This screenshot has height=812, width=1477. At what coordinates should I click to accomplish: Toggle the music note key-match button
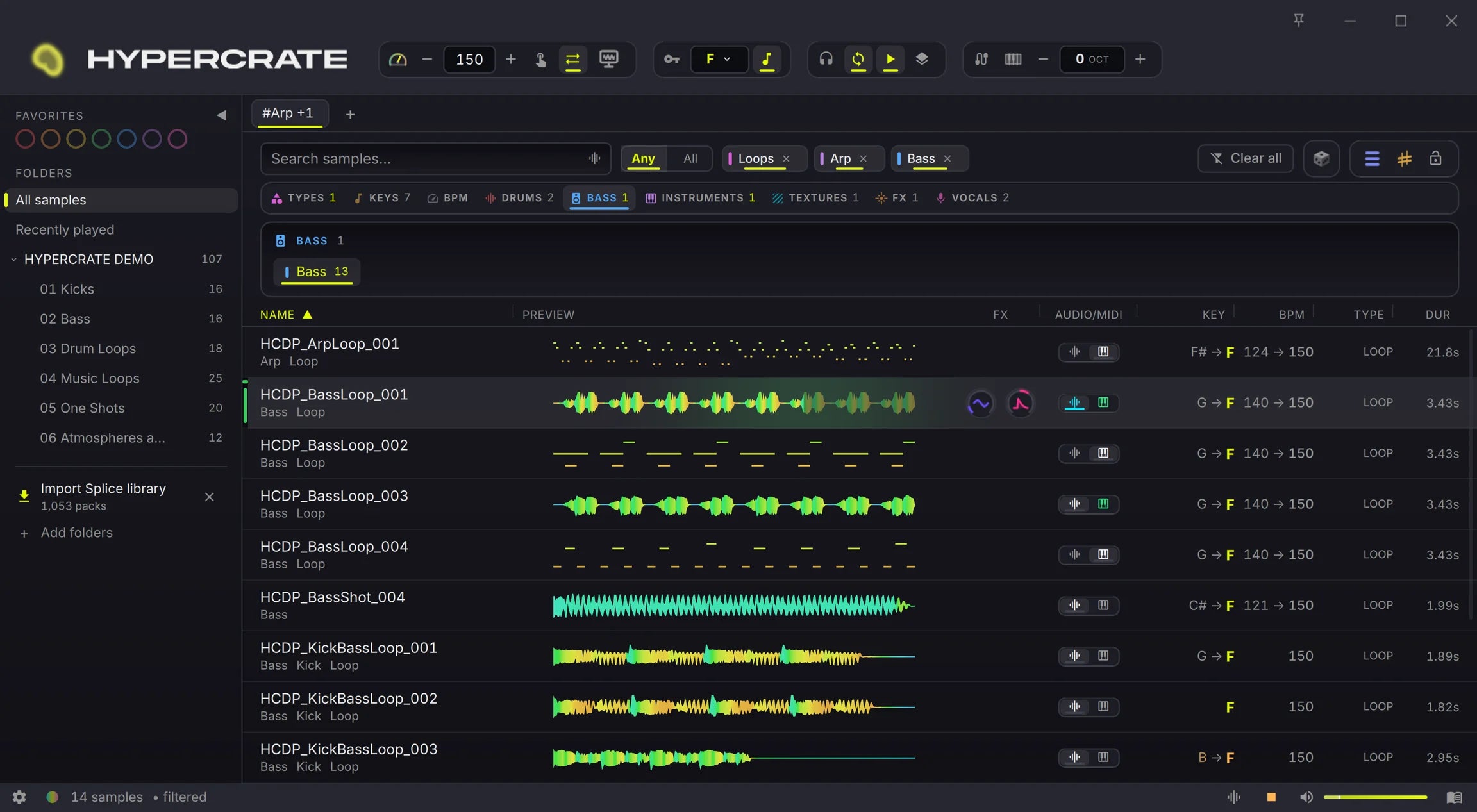(x=767, y=60)
